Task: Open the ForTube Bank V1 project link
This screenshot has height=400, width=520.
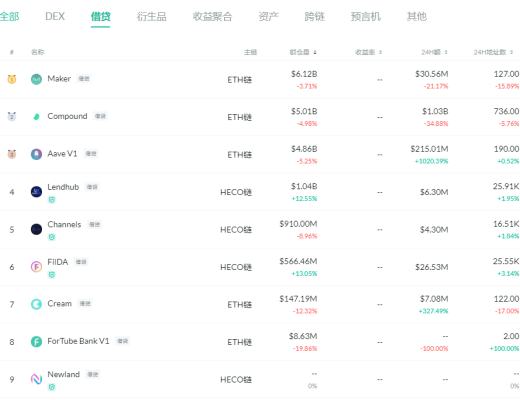Action: point(78,341)
